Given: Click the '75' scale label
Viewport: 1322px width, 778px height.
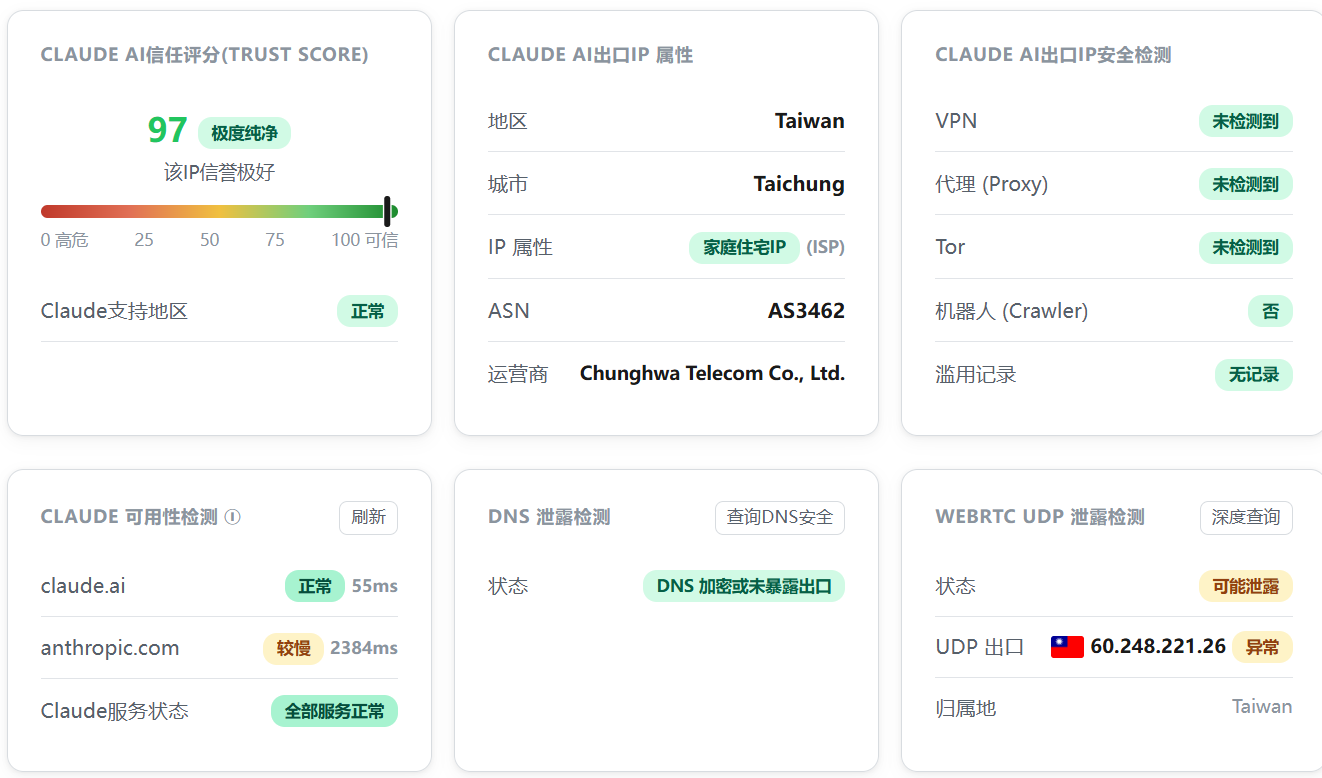Looking at the screenshot, I should tap(275, 240).
